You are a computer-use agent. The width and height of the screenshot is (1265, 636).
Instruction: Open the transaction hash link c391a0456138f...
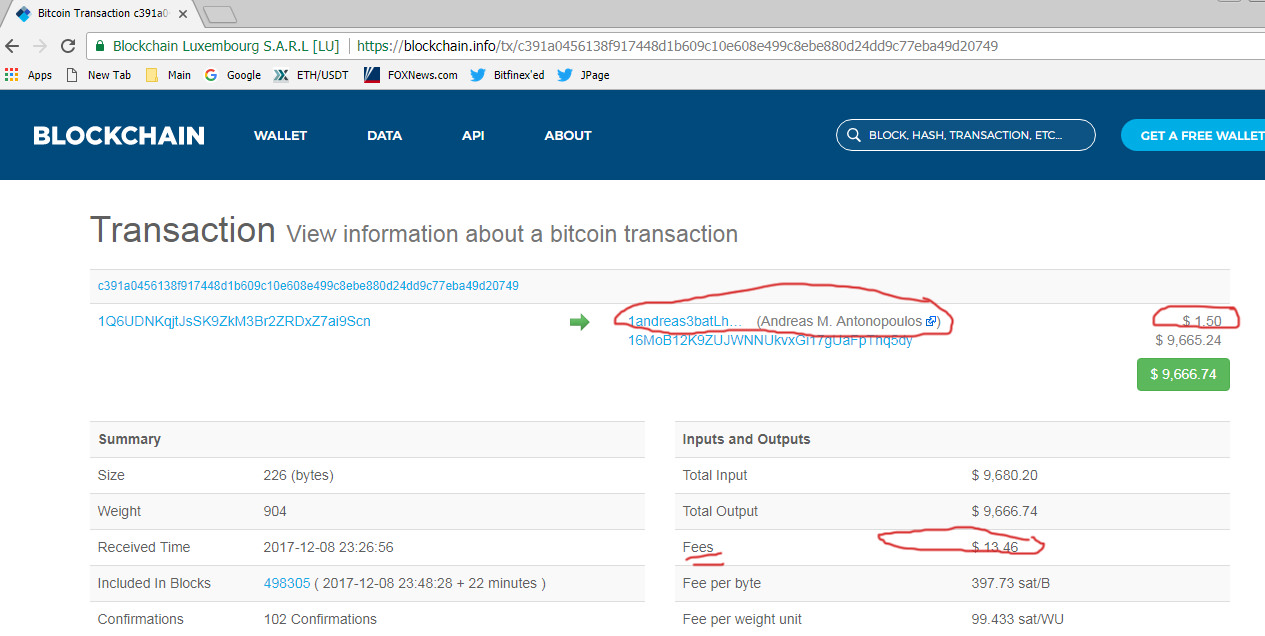pos(308,286)
